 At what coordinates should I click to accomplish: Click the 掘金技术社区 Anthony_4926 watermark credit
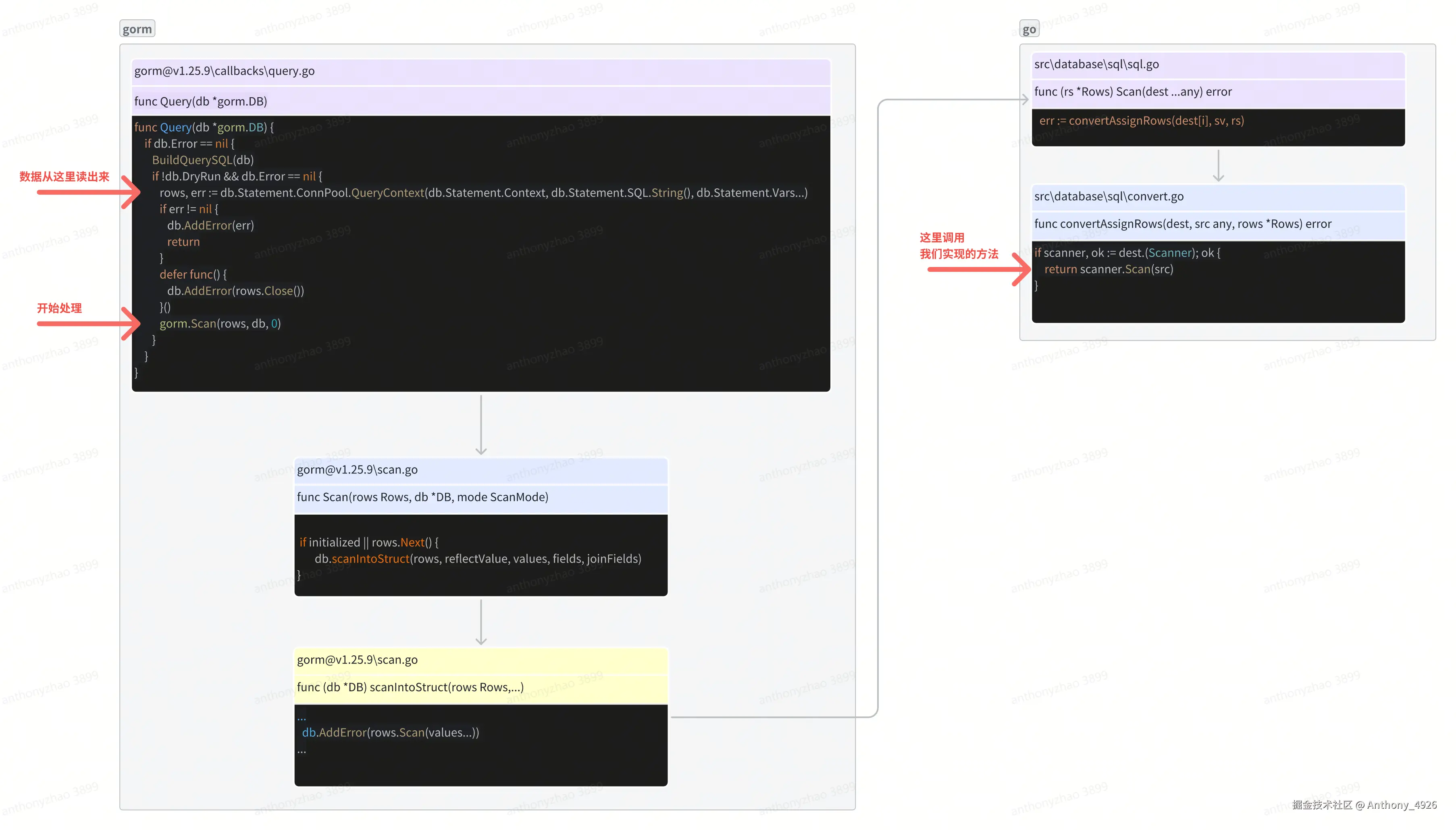point(1364,804)
